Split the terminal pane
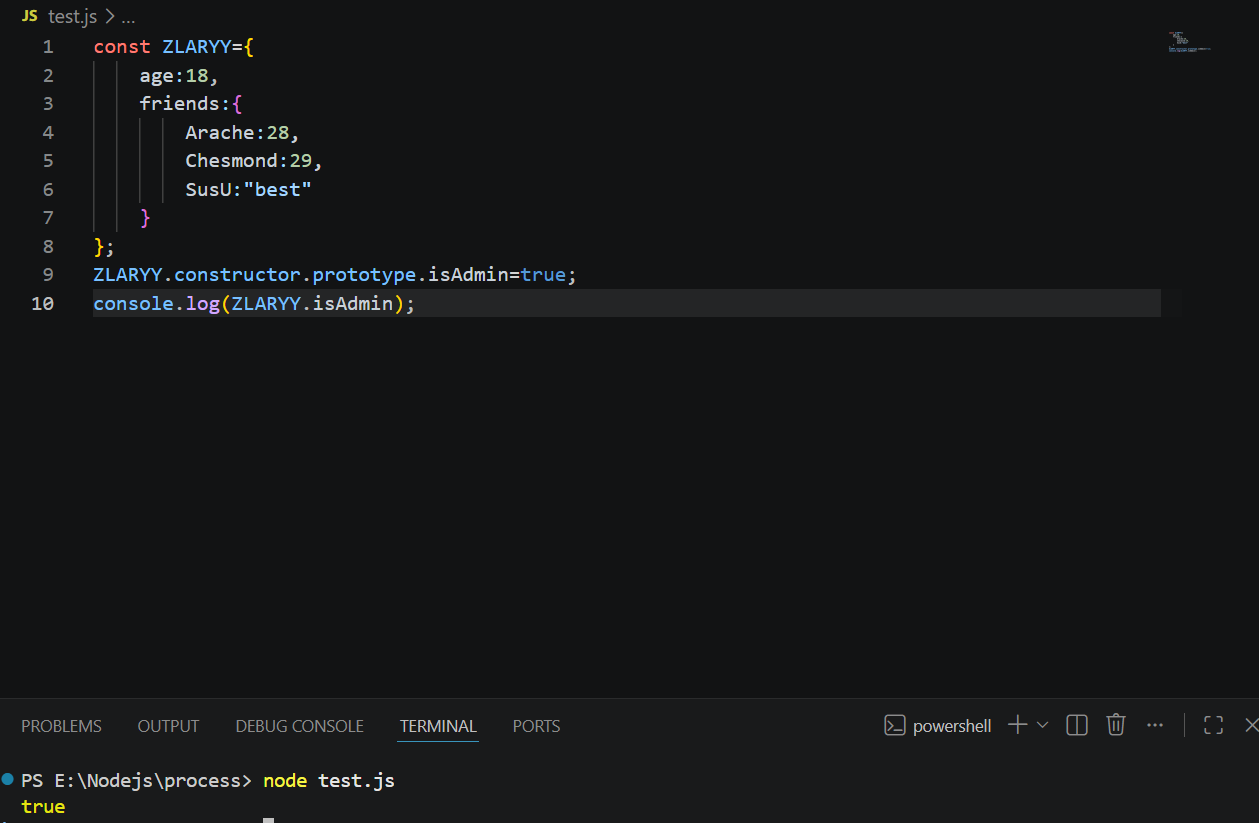 (x=1077, y=725)
